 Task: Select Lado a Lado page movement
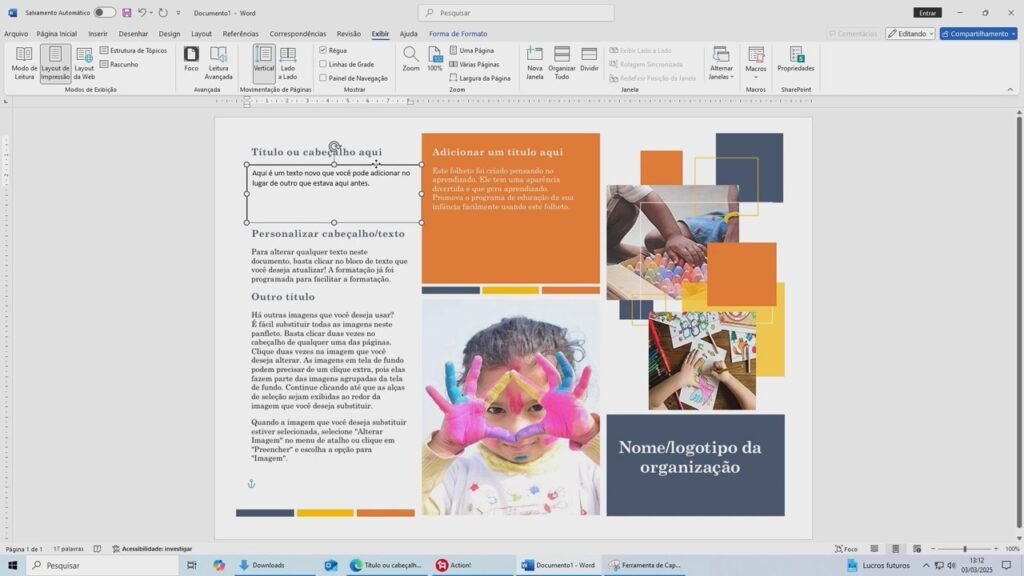288,62
